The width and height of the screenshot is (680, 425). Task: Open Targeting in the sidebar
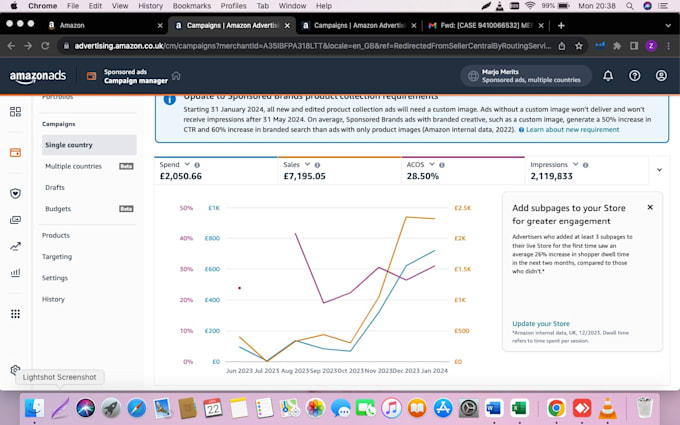[57, 256]
